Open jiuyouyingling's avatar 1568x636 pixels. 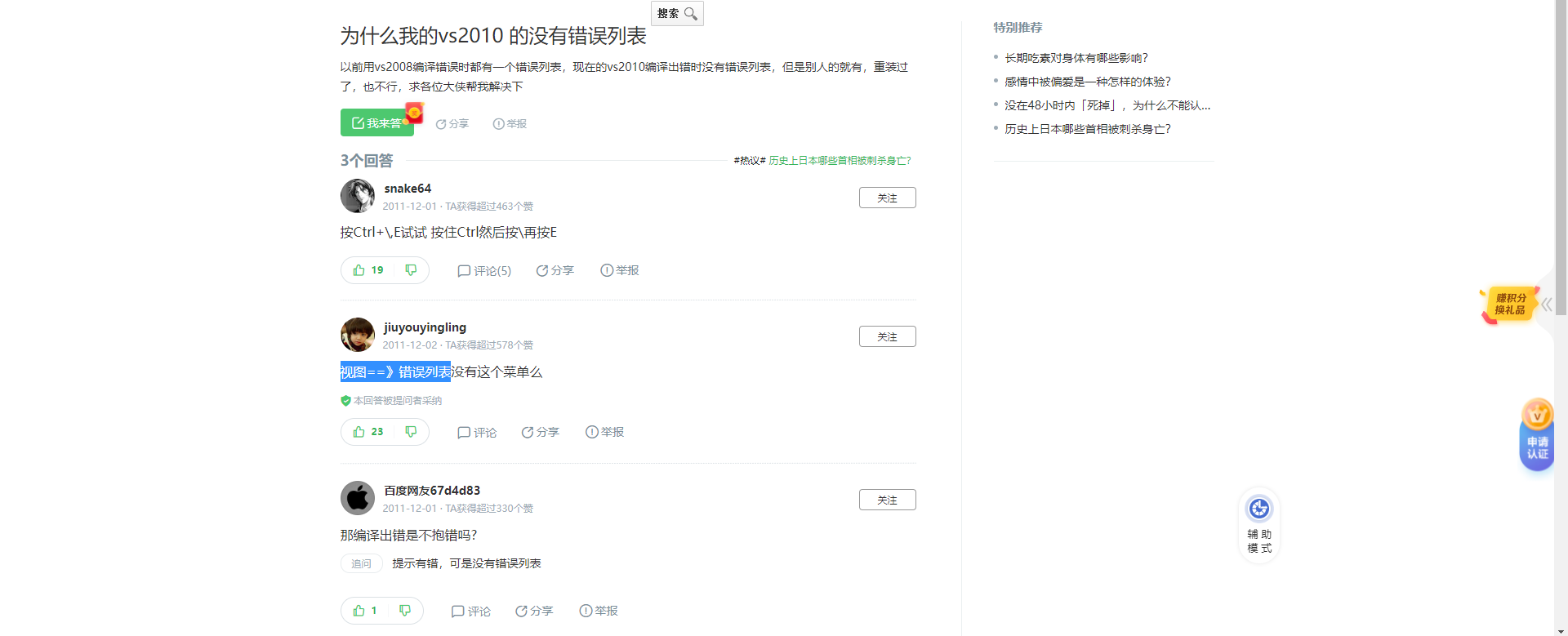[x=358, y=335]
